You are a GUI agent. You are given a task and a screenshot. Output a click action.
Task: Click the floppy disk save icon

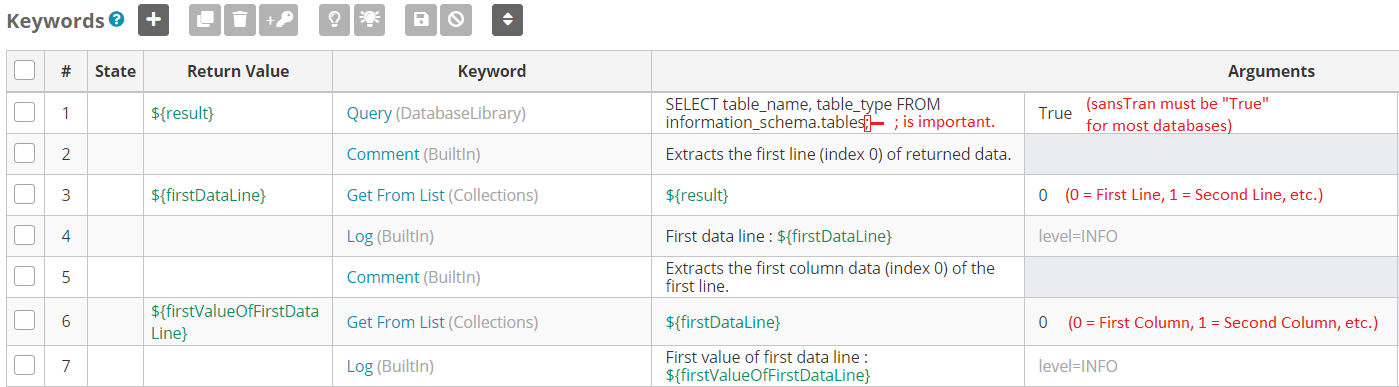point(421,20)
